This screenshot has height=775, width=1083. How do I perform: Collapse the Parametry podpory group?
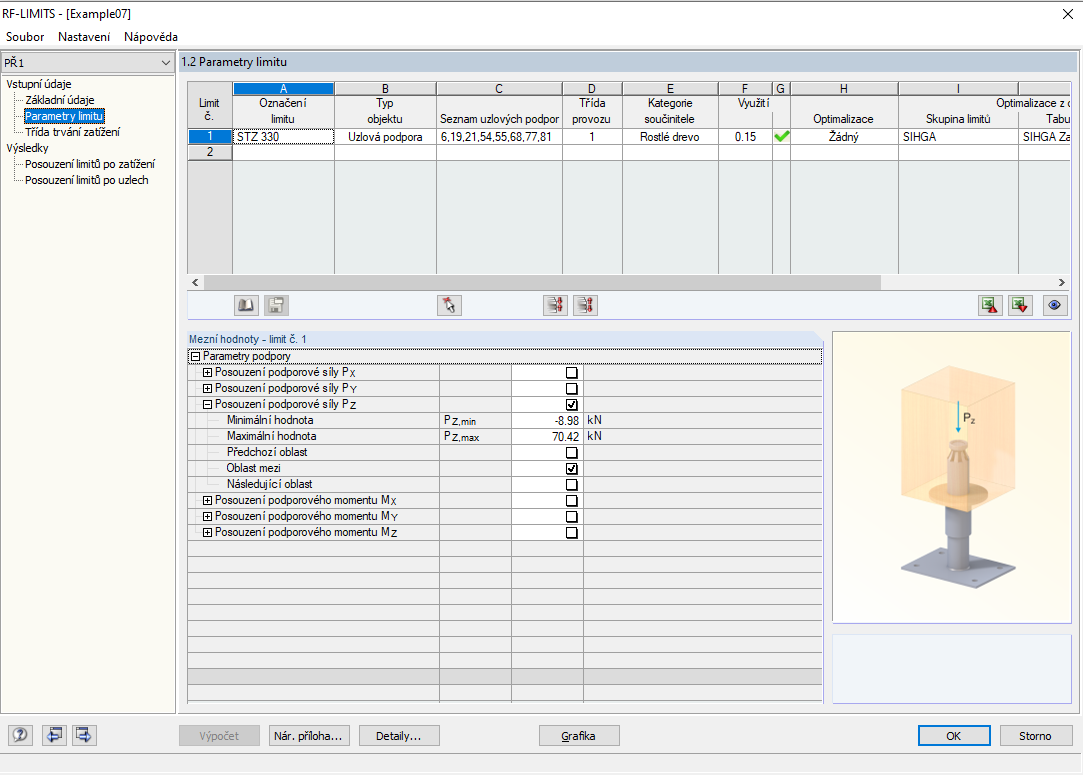(195, 356)
